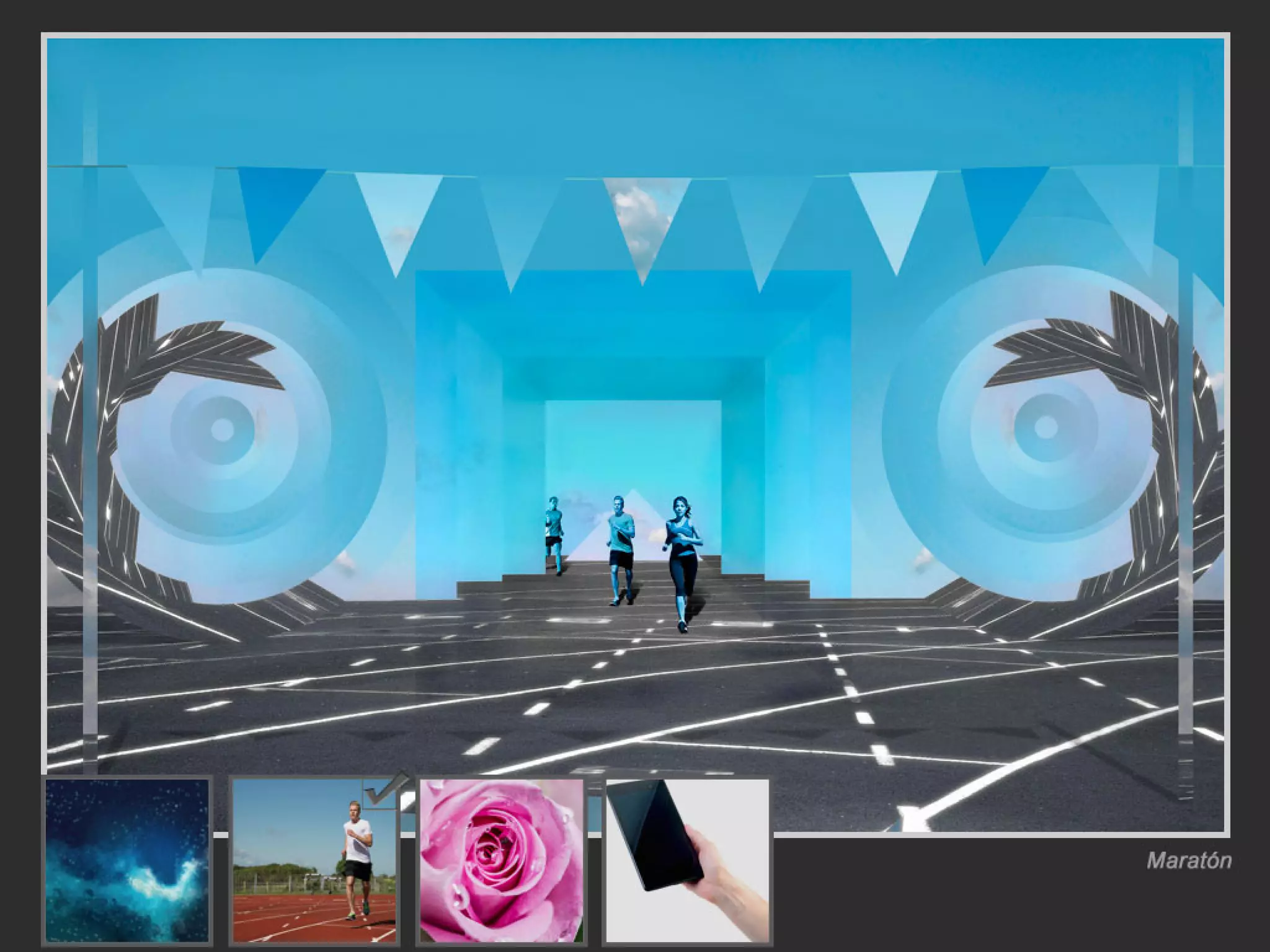Choose the runner on track thumbnail
The image size is (1270, 952).
click(314, 861)
